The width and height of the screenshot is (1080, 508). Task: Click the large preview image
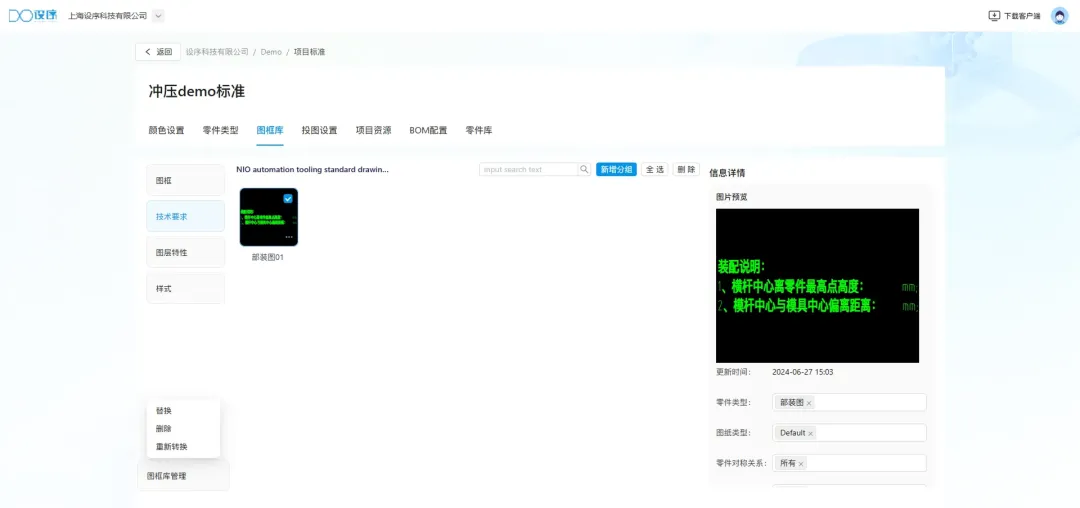coord(817,286)
